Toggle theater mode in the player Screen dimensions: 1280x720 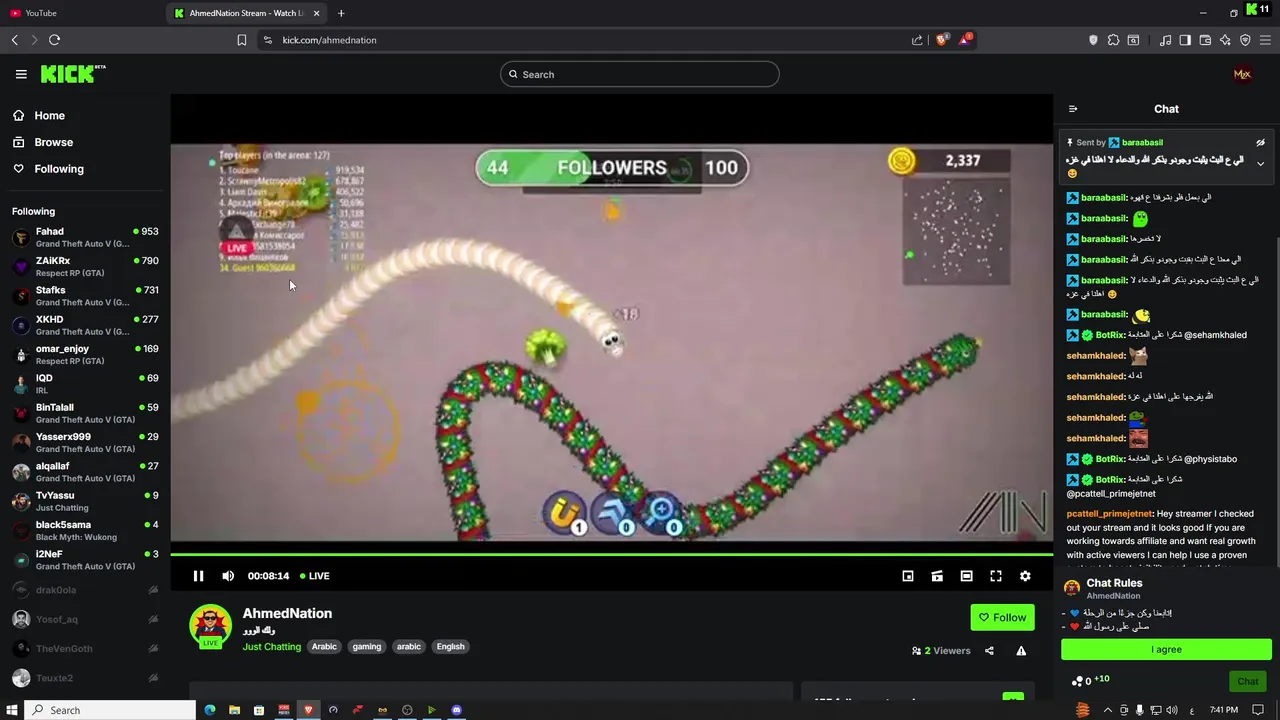(x=966, y=576)
